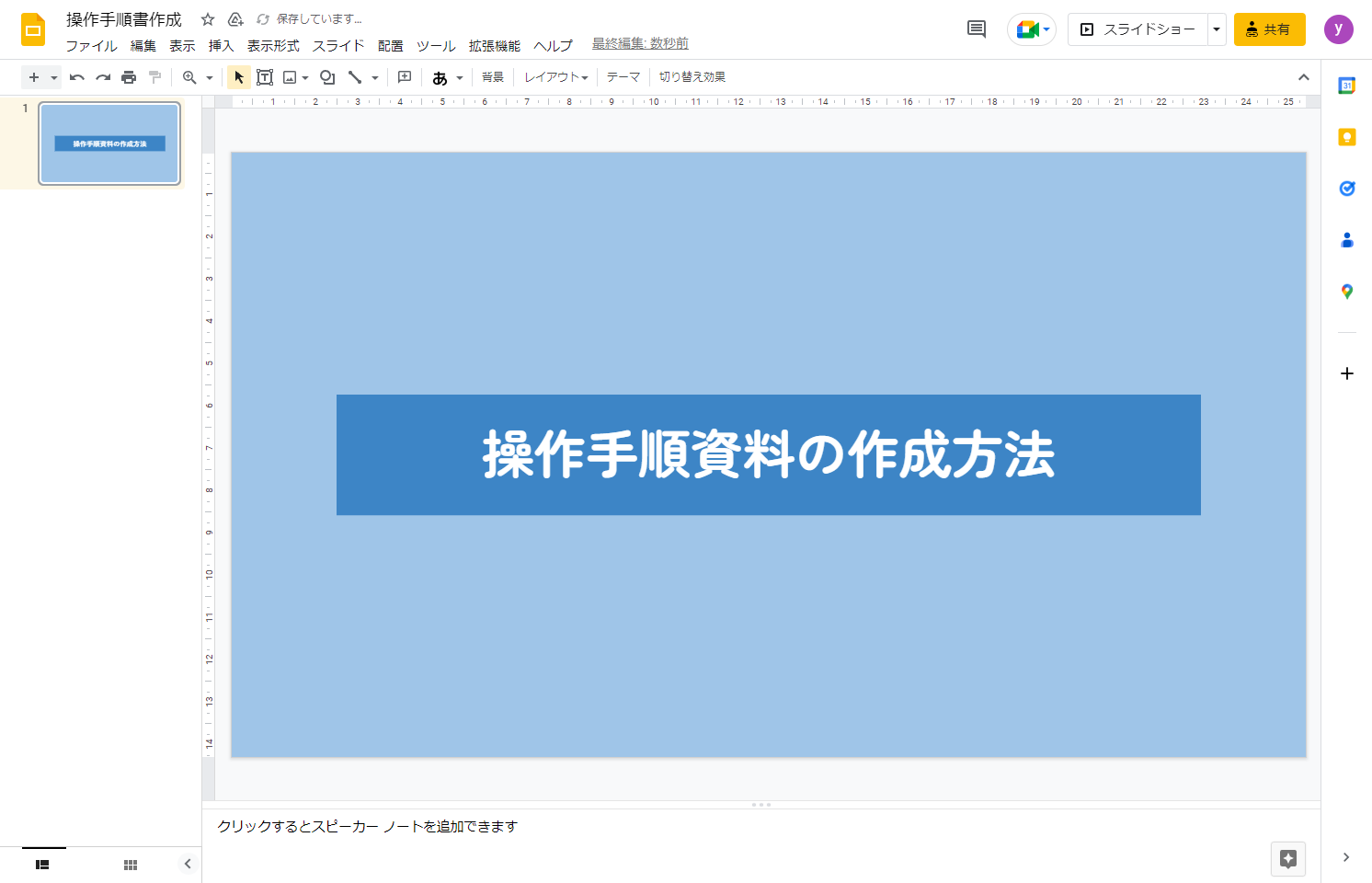Star this presentation
Screen dimensions: 1372x883
point(208,19)
